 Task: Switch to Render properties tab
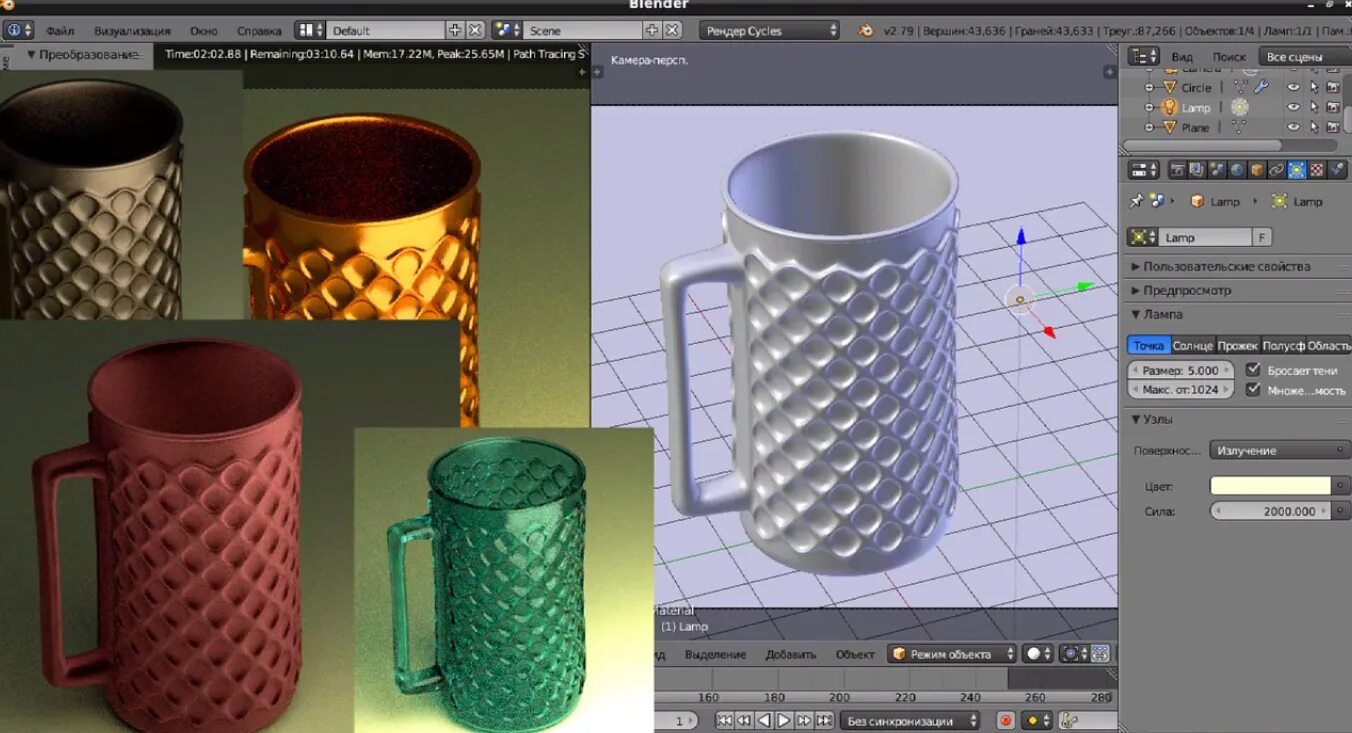pos(1177,170)
